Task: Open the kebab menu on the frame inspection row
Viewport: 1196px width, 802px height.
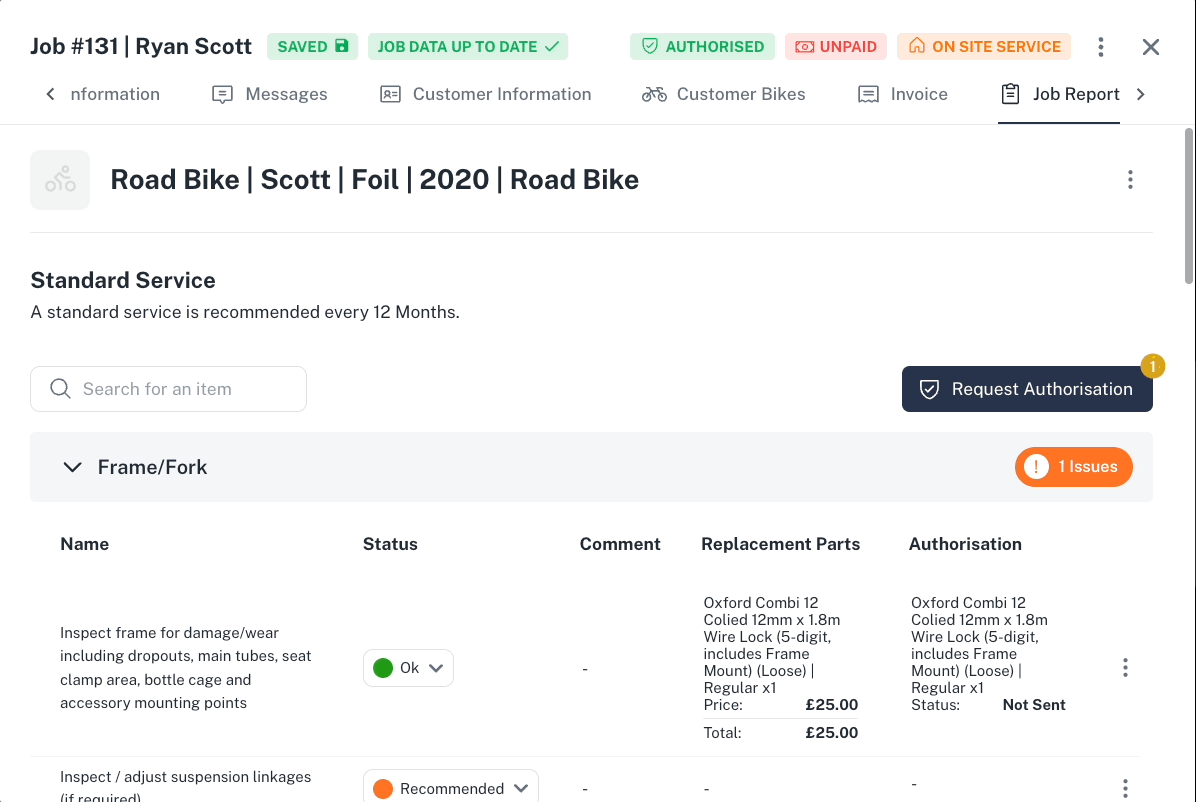Action: (1125, 667)
